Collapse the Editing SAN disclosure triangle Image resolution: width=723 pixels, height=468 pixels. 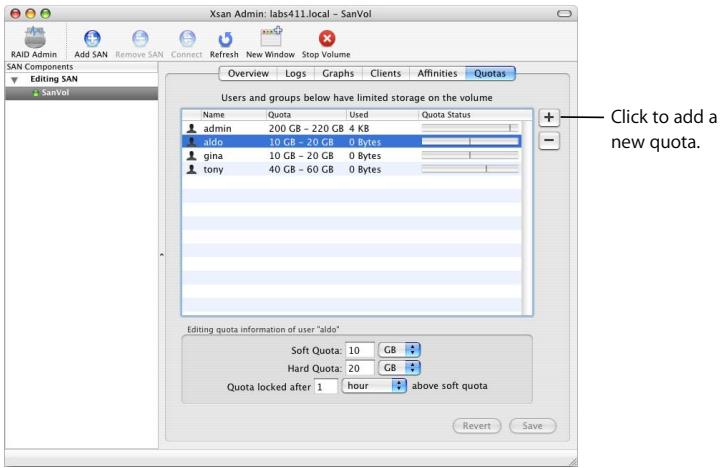pos(14,80)
